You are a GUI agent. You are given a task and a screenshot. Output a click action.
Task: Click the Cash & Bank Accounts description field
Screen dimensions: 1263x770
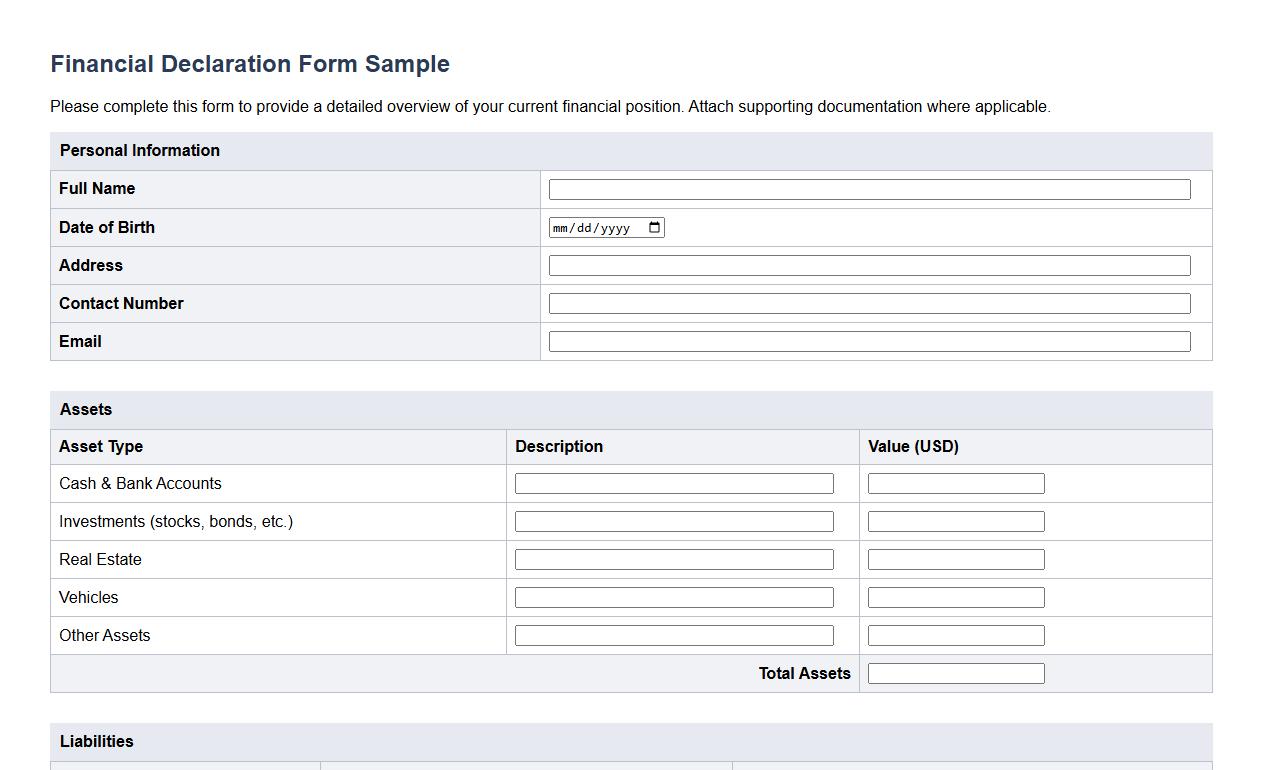pos(673,483)
